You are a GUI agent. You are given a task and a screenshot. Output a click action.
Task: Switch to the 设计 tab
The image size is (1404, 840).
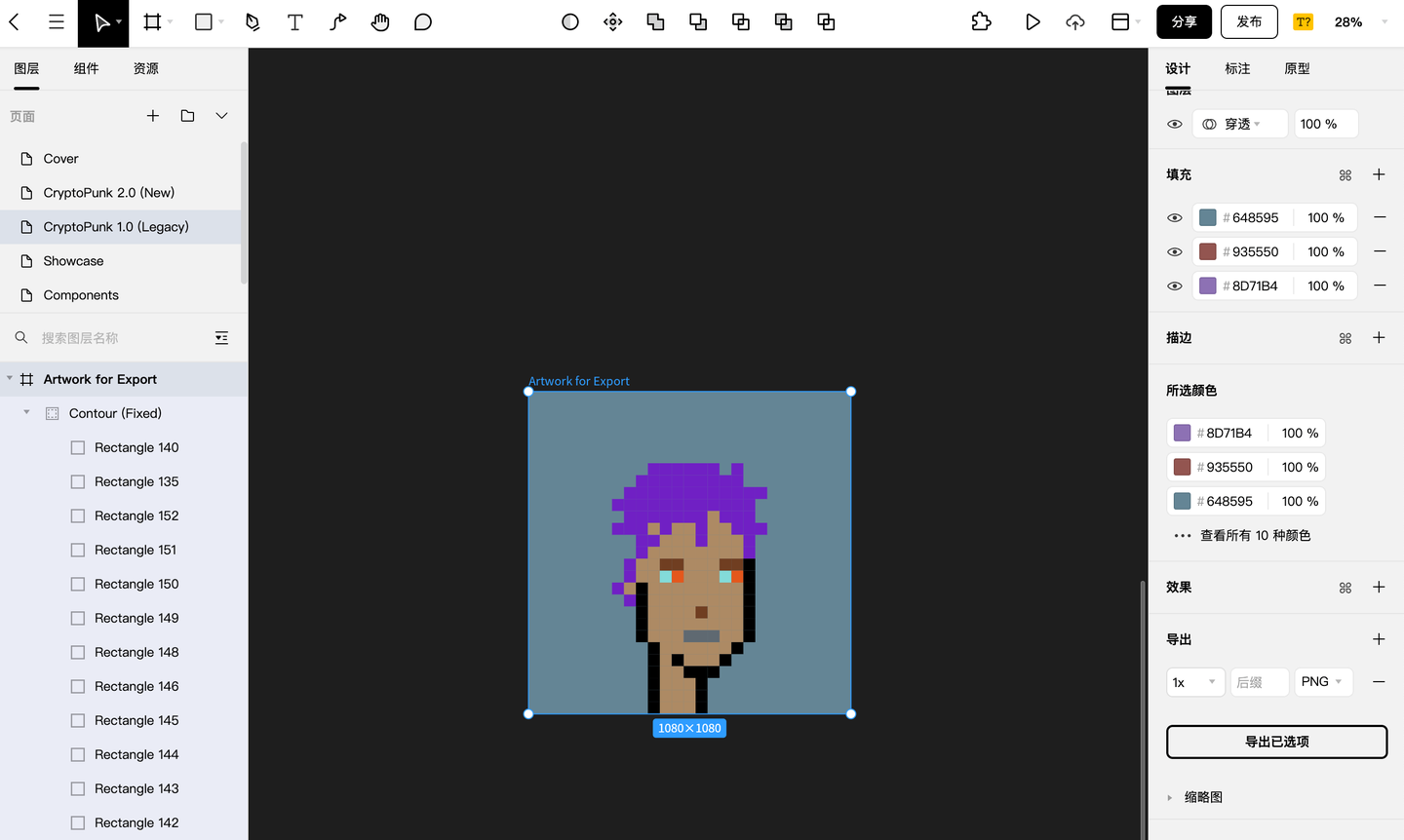1178,68
